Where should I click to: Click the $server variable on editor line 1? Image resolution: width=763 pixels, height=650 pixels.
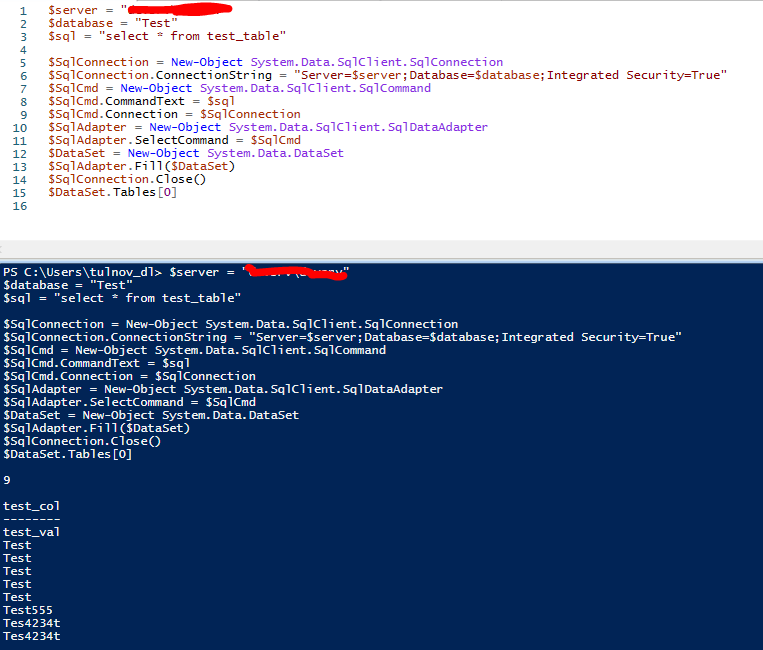point(73,10)
